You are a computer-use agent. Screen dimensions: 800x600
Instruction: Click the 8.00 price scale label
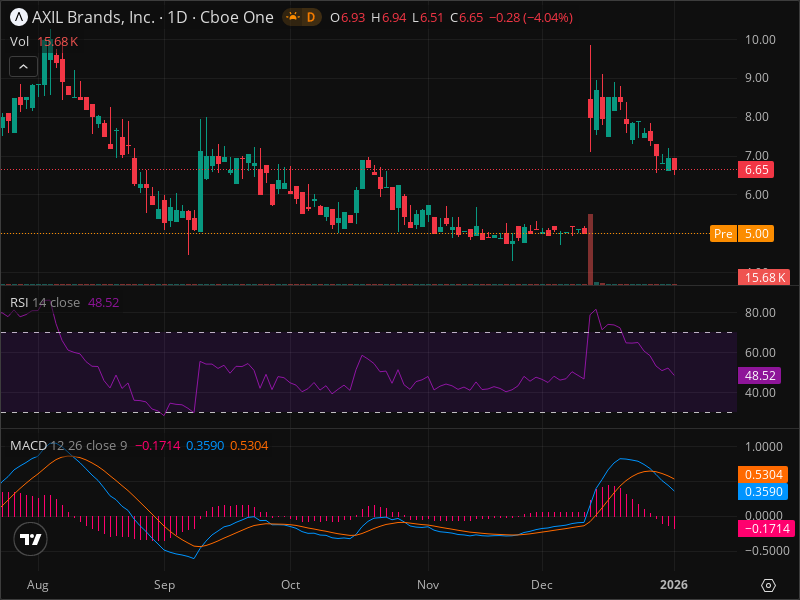757,117
